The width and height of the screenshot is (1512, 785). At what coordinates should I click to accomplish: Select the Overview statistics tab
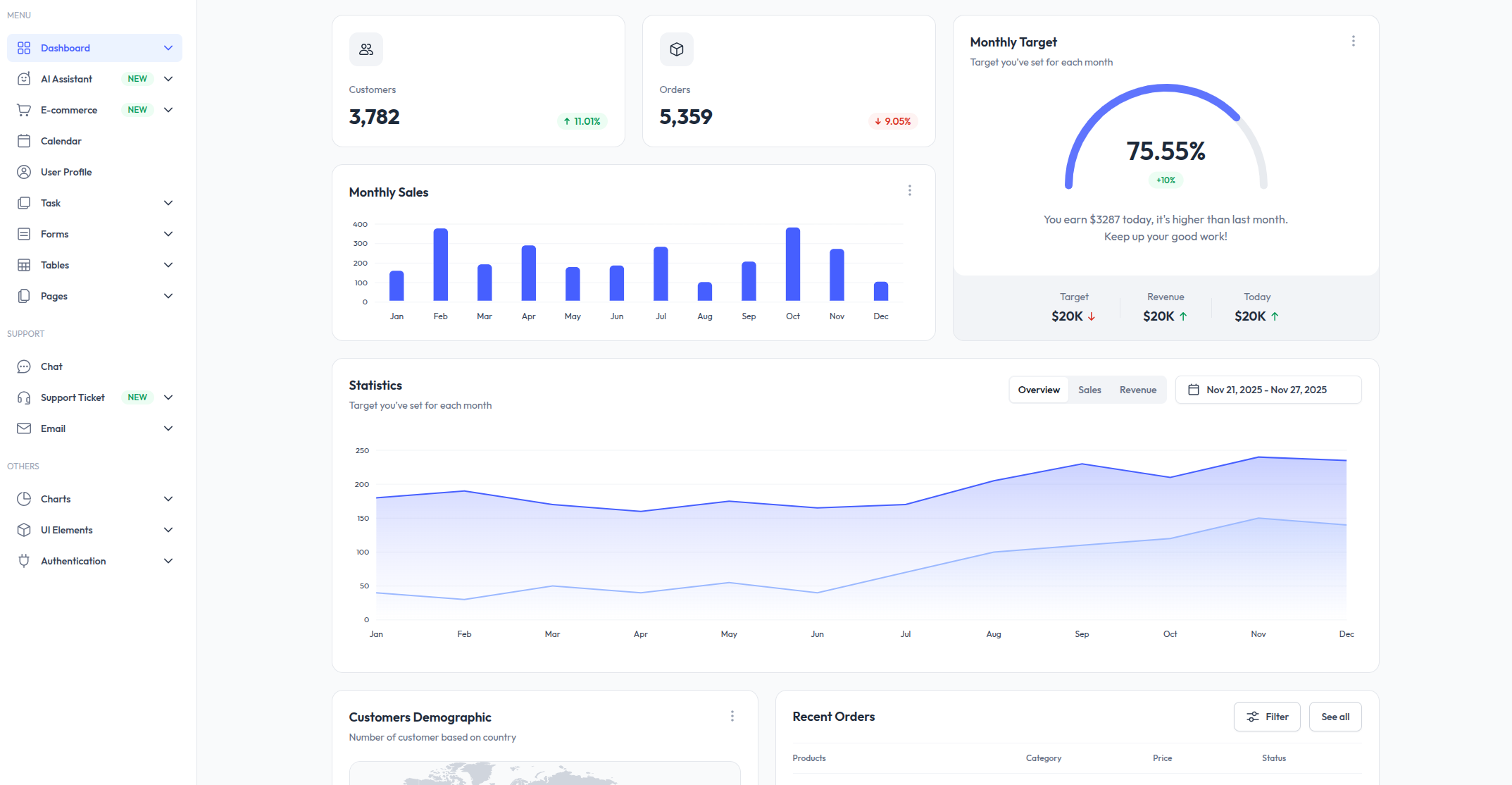[x=1039, y=390]
